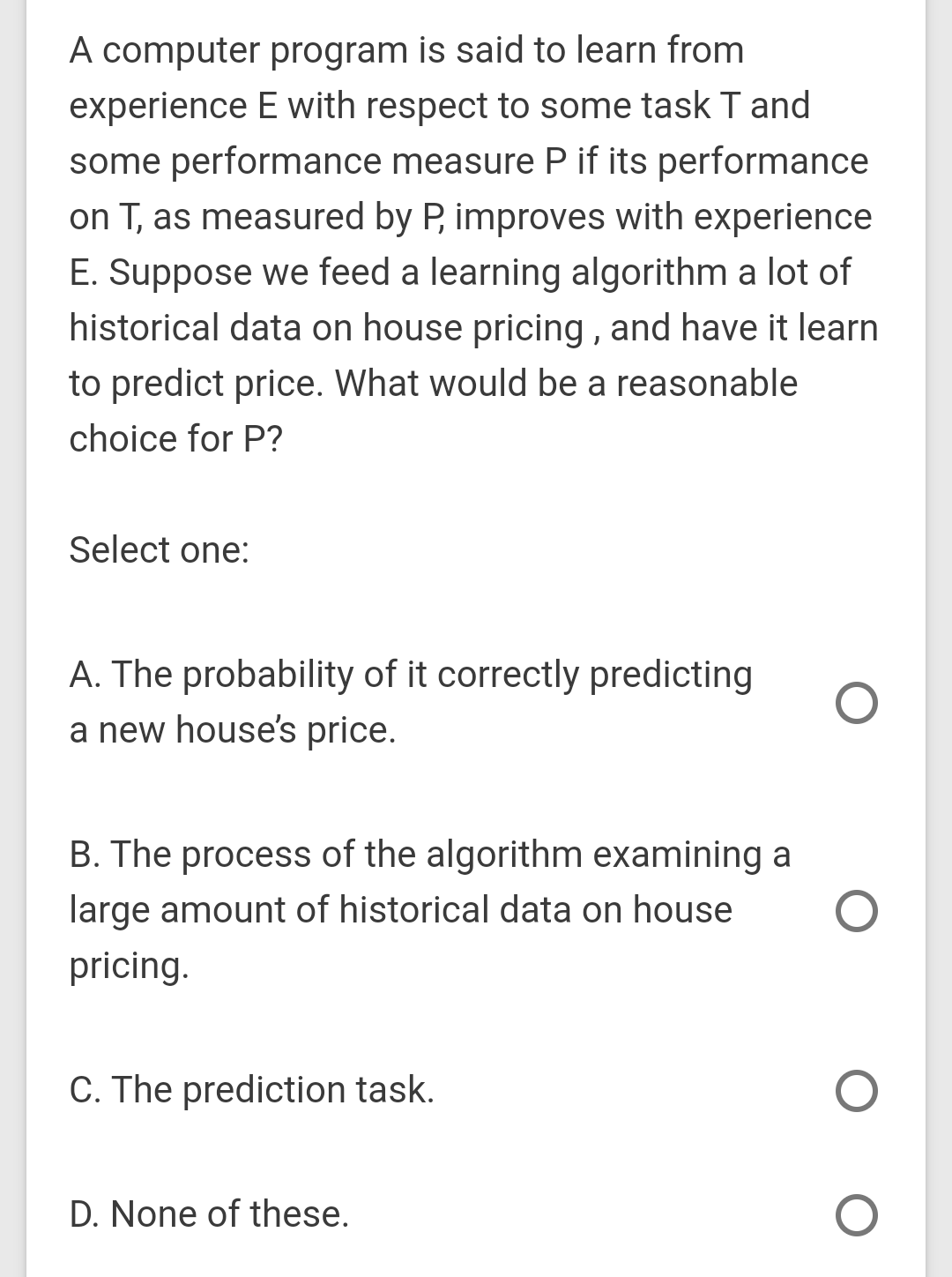Click the 'C. The prediction task.' label

pos(252,1090)
